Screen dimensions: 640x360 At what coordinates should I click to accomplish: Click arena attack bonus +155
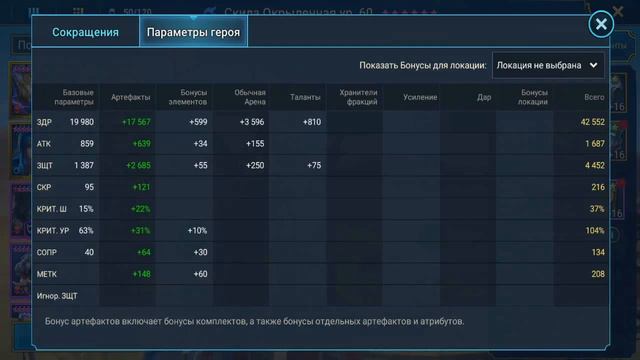(x=255, y=144)
